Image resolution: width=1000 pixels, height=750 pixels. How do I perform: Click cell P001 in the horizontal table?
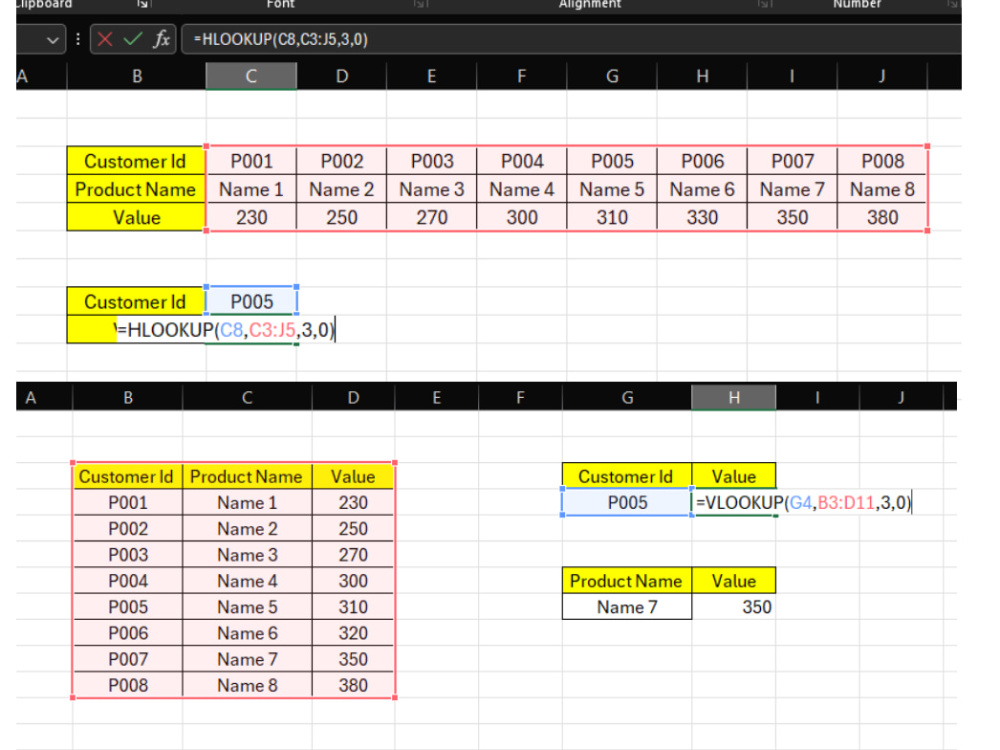251,161
